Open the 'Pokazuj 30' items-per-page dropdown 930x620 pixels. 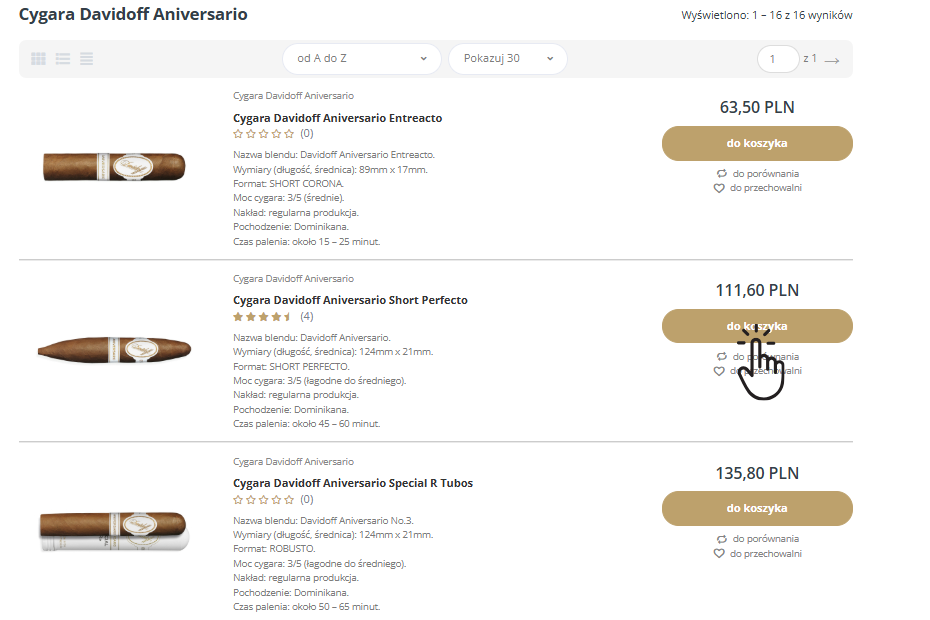507,59
